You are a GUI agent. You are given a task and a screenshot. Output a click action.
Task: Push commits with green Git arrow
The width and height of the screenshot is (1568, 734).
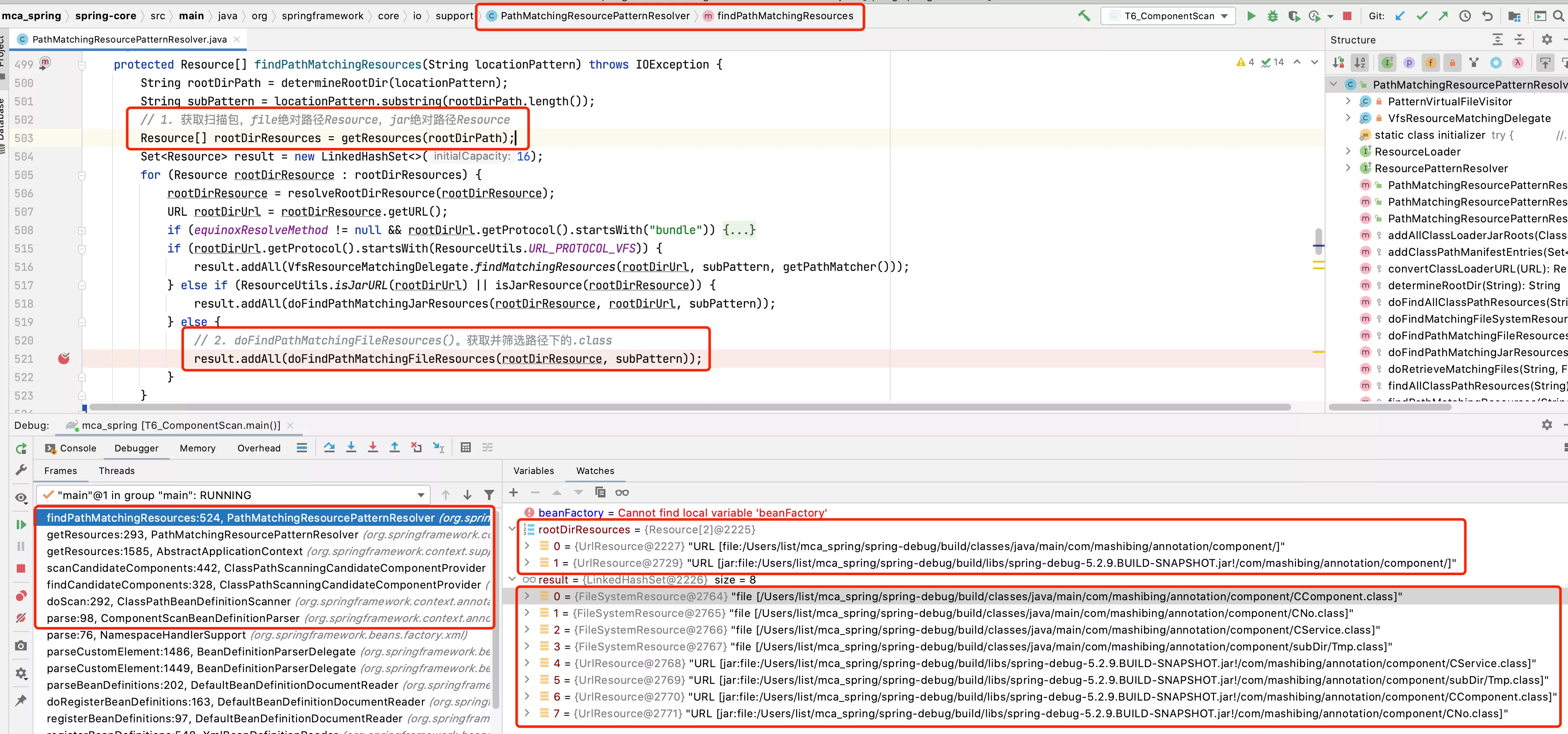point(1443,16)
